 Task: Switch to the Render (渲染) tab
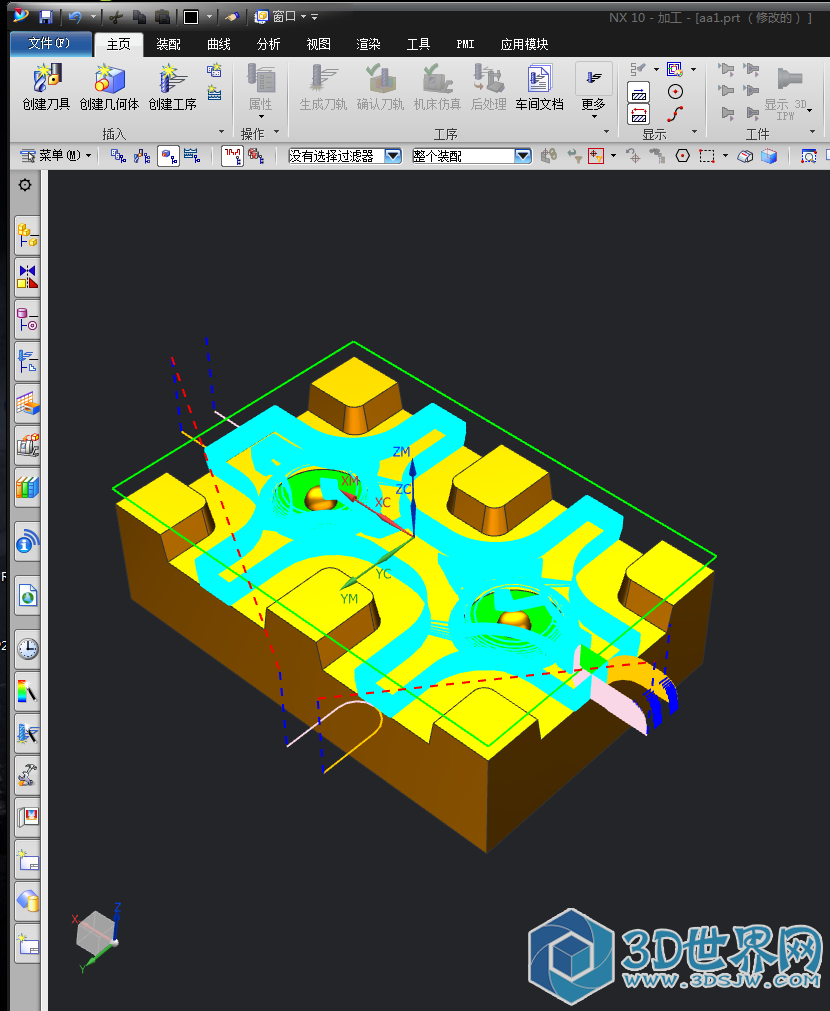[368, 44]
